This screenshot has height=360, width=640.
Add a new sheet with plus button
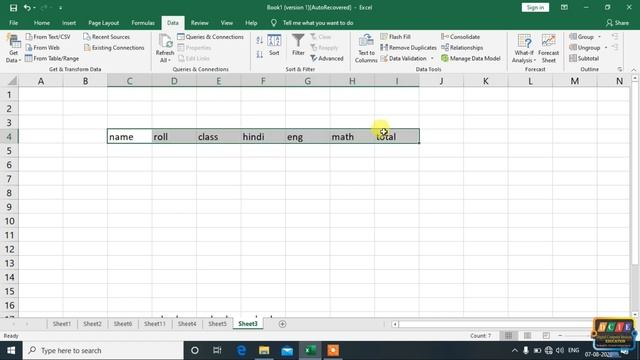coord(282,324)
